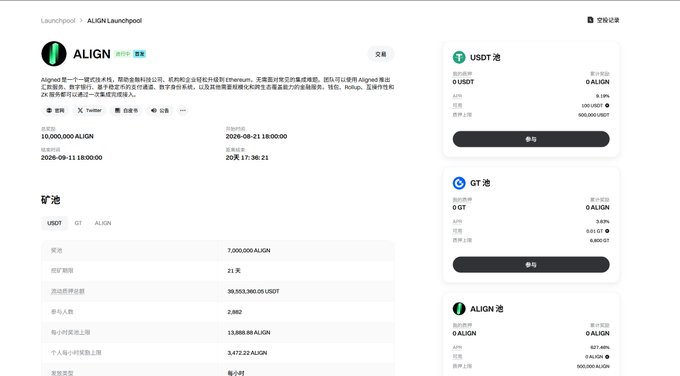Switch to the ALIGN mining pool tab

(x=103, y=223)
